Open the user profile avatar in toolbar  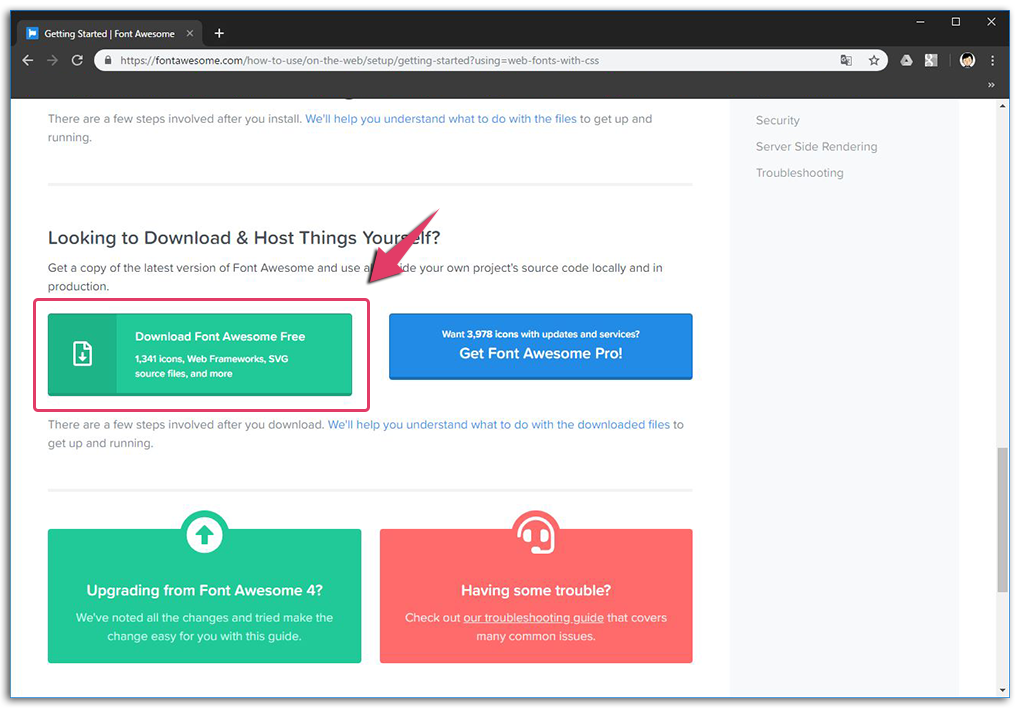[x=967, y=60]
